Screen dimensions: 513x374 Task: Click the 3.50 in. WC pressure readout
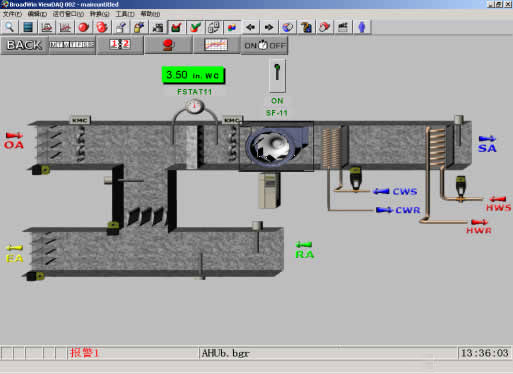click(193, 75)
